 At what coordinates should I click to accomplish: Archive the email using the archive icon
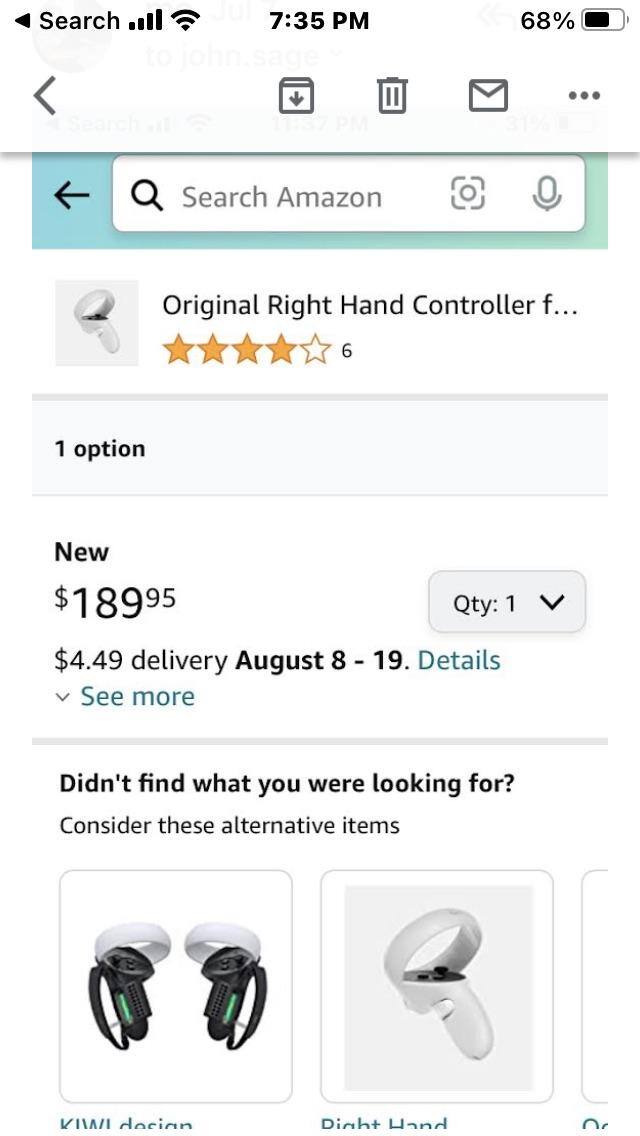pyautogui.click(x=296, y=96)
